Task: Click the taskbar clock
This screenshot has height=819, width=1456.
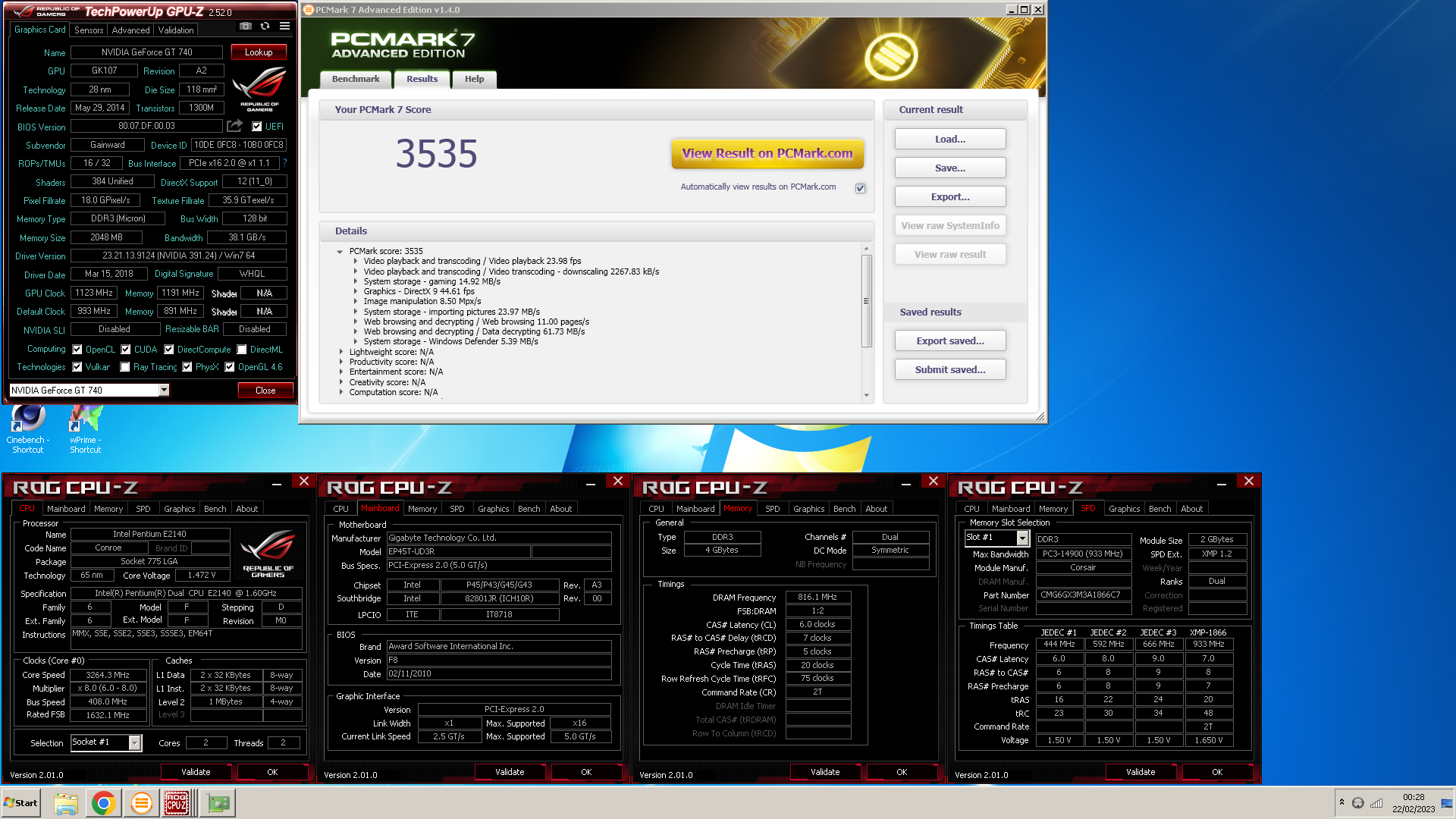Action: click(x=1414, y=803)
